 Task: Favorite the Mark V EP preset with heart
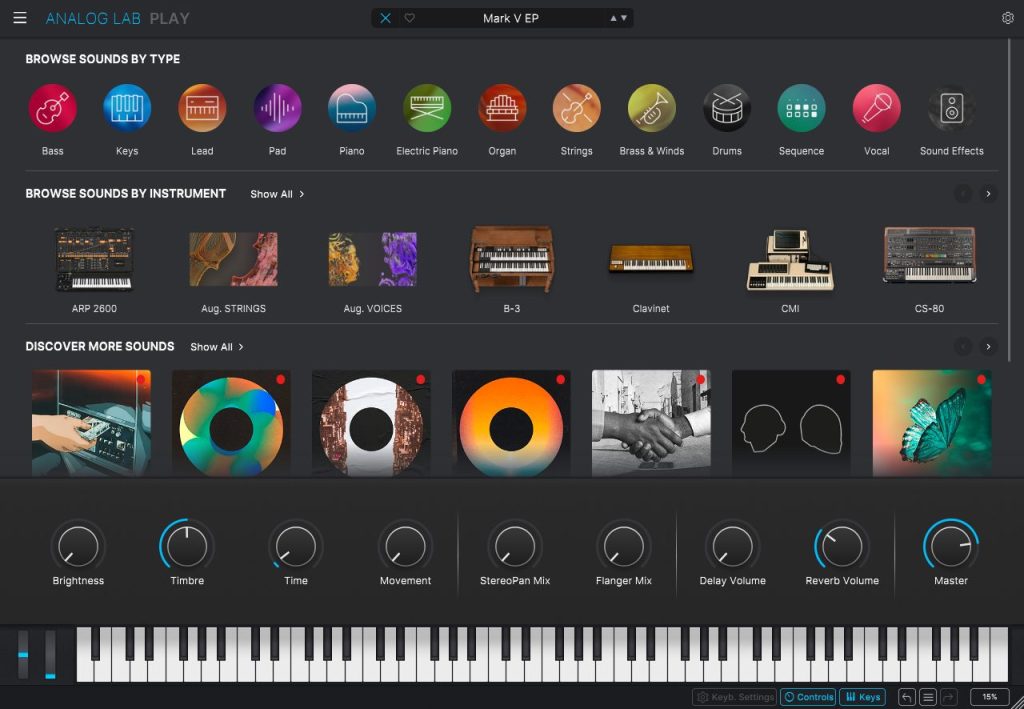pyautogui.click(x=409, y=18)
